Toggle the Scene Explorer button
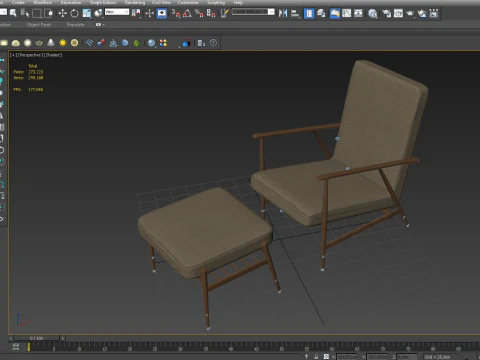Viewport: 480px width, 360px height. pos(309,13)
